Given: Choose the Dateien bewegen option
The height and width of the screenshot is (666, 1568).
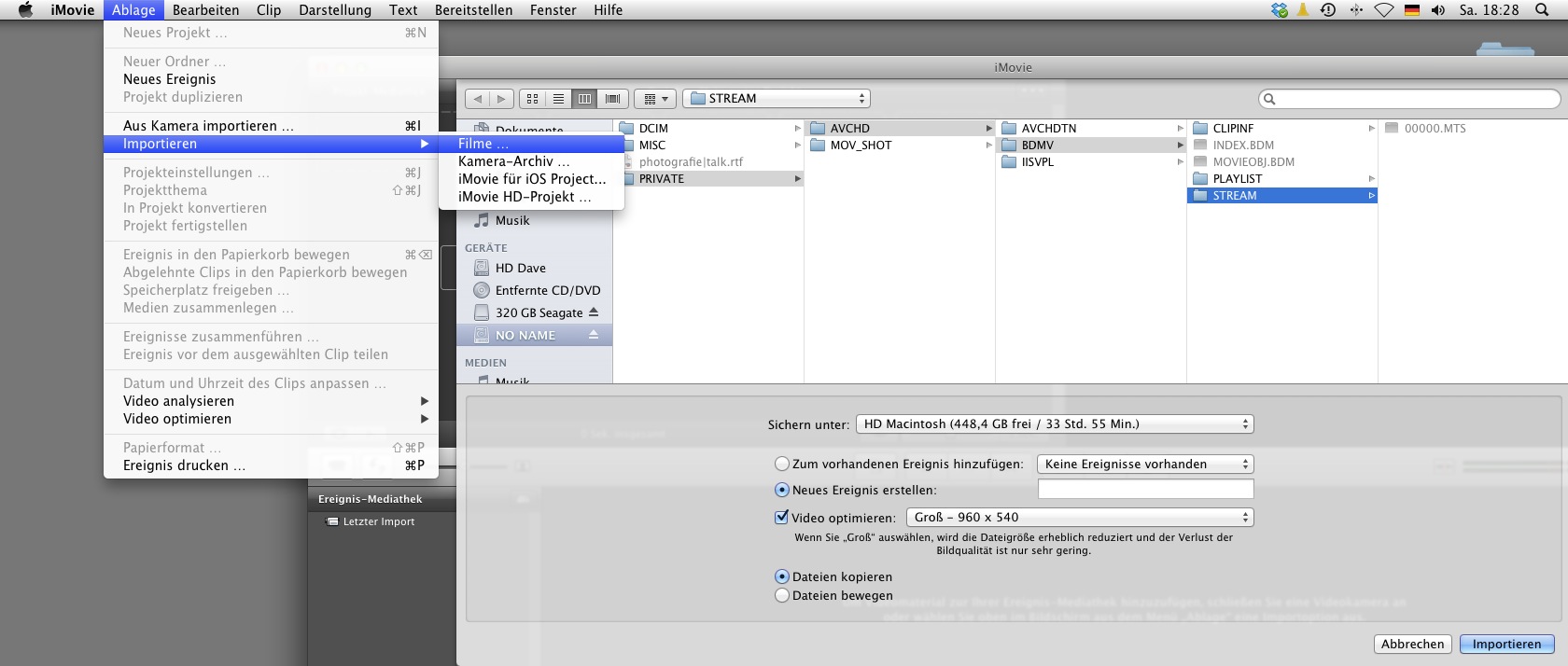Looking at the screenshot, I should [782, 595].
